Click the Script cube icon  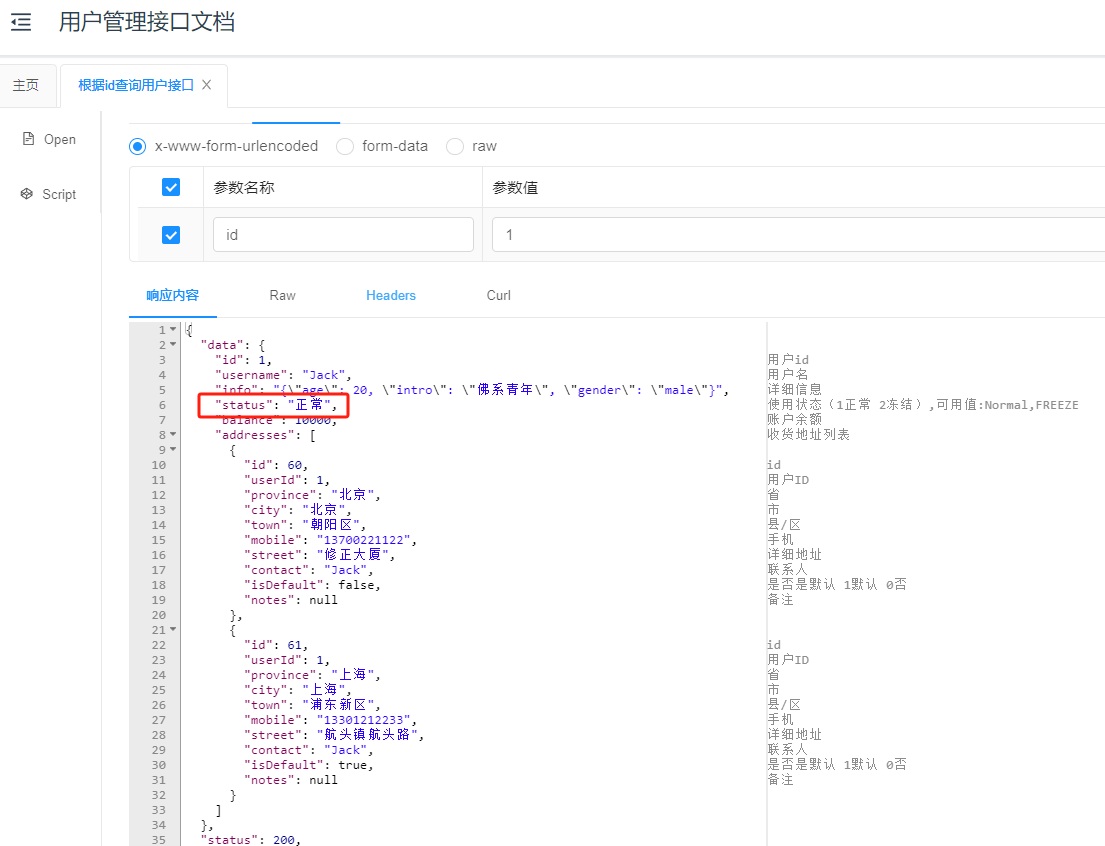click(27, 194)
